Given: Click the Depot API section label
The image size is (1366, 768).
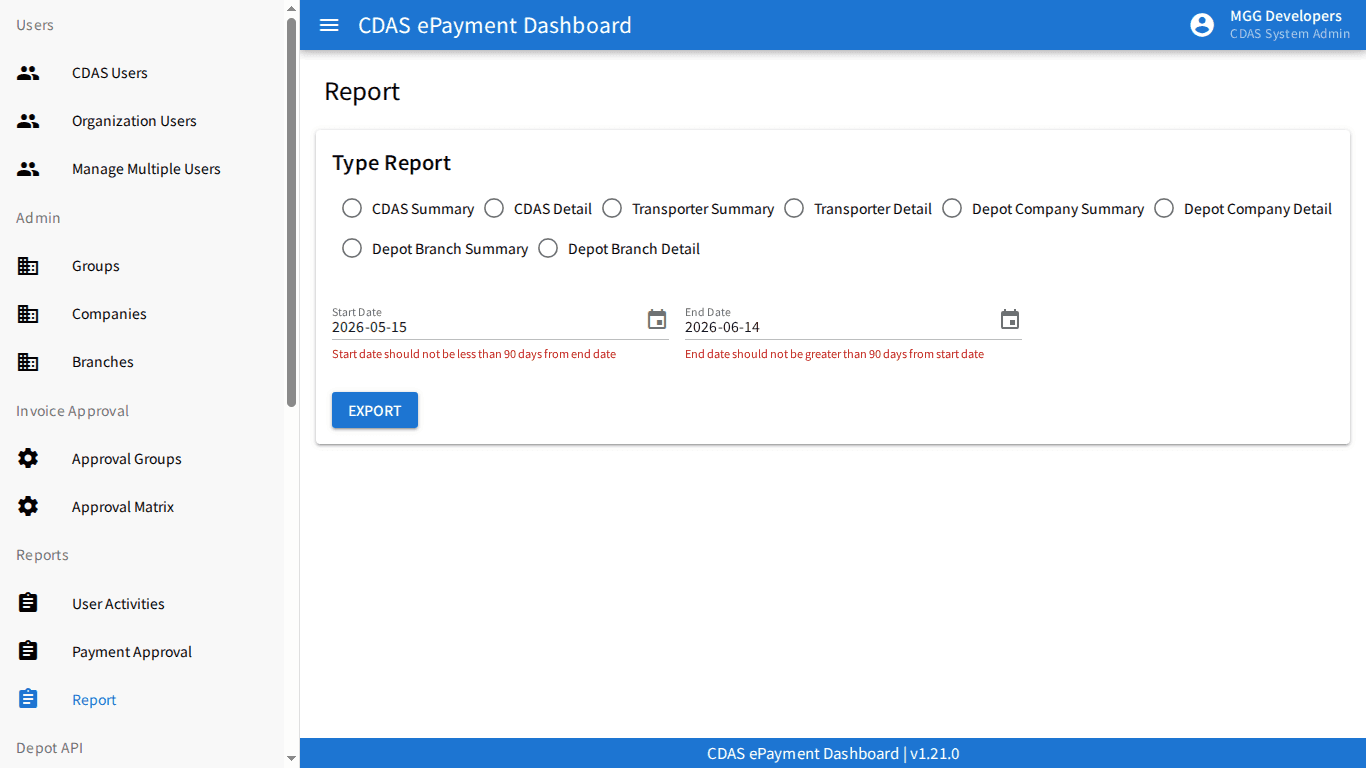Looking at the screenshot, I should coord(49,748).
